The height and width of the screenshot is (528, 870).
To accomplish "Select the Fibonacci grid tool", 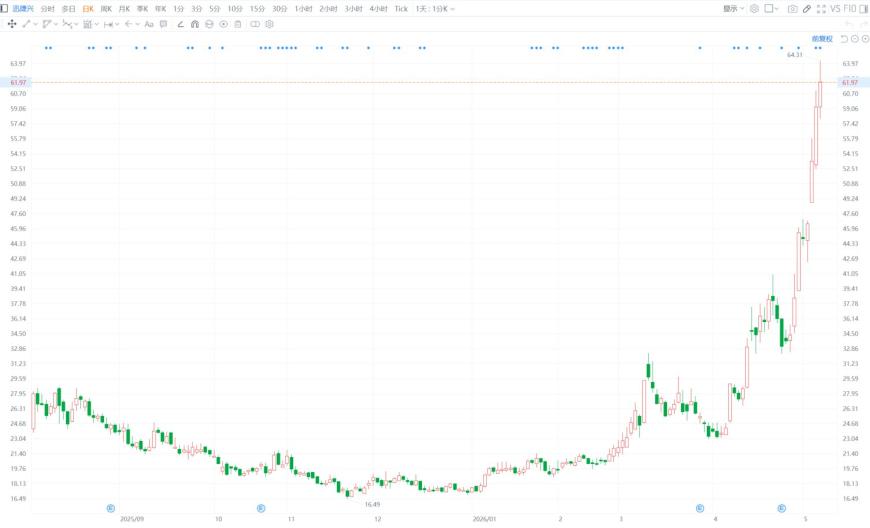I will (x=87, y=24).
